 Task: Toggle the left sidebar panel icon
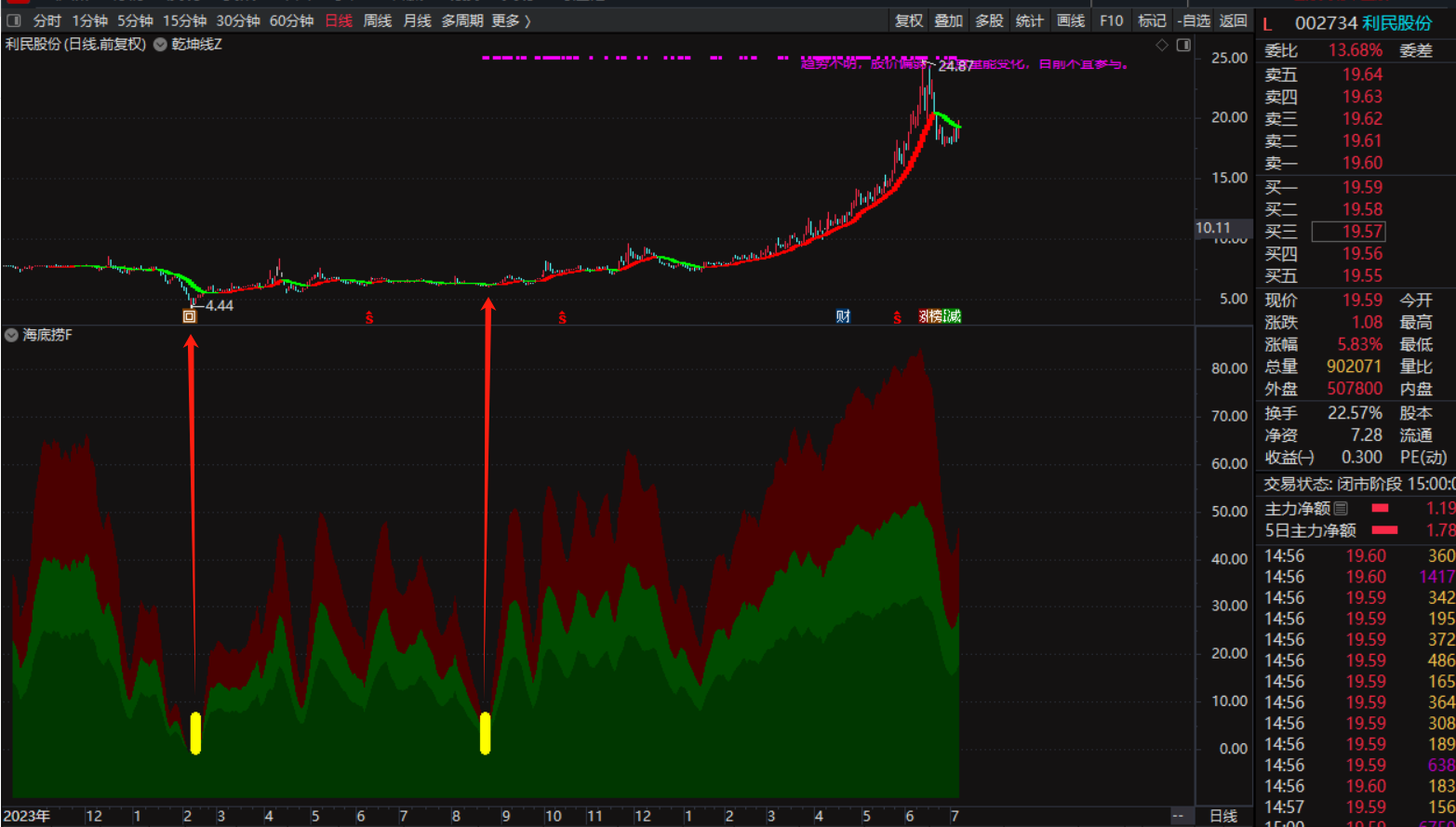point(14,20)
